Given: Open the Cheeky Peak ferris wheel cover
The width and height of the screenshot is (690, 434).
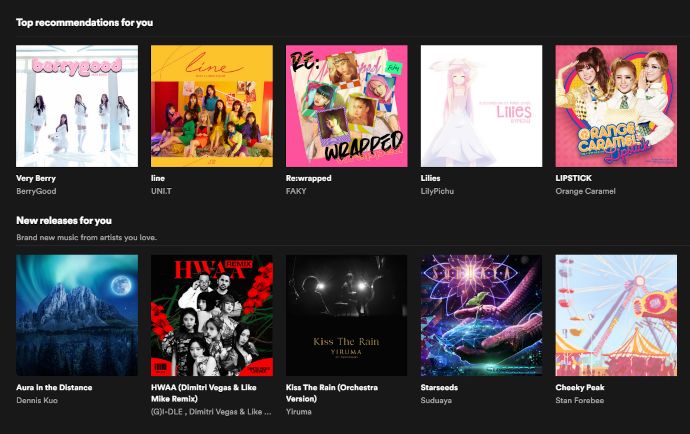Looking at the screenshot, I should click(x=616, y=315).
